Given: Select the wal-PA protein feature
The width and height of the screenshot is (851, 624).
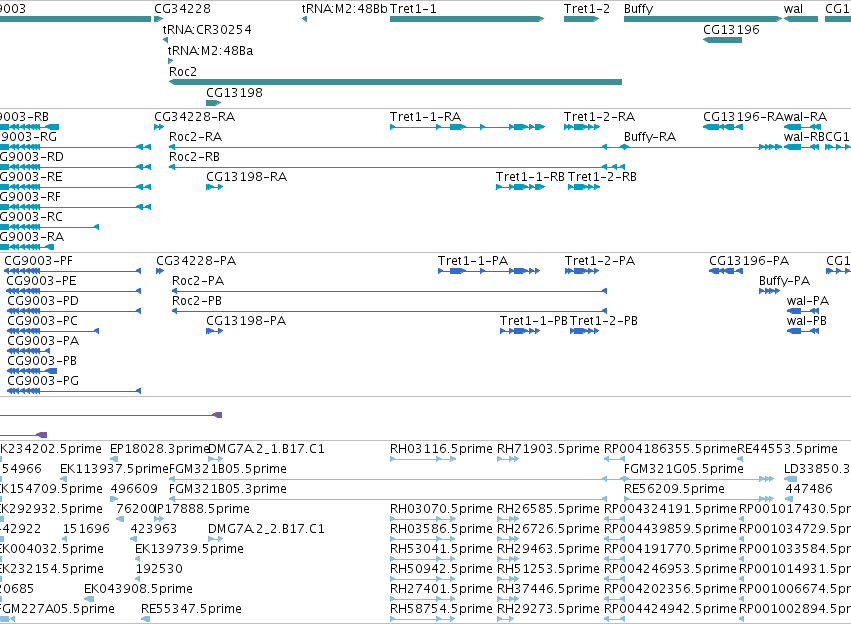Looking at the screenshot, I should 803,311.
